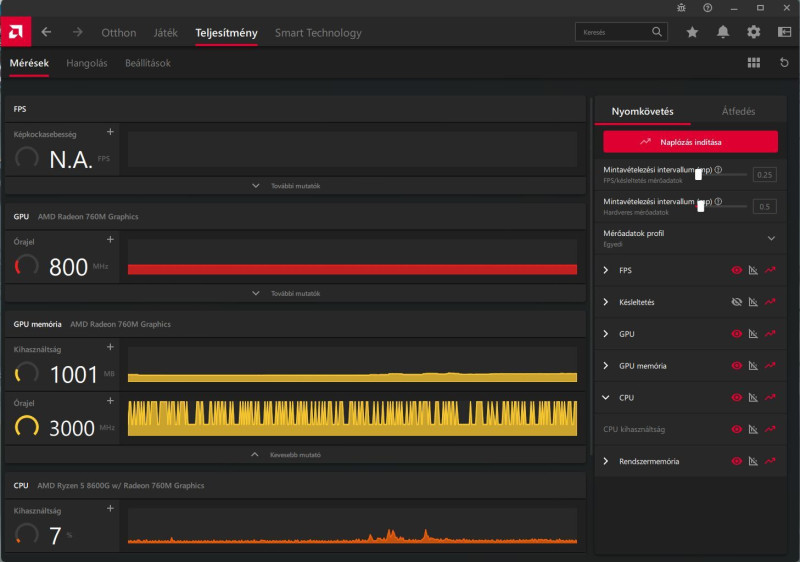Toggle GPU memória eye icon
Image resolution: width=800 pixels, height=562 pixels.
point(736,366)
